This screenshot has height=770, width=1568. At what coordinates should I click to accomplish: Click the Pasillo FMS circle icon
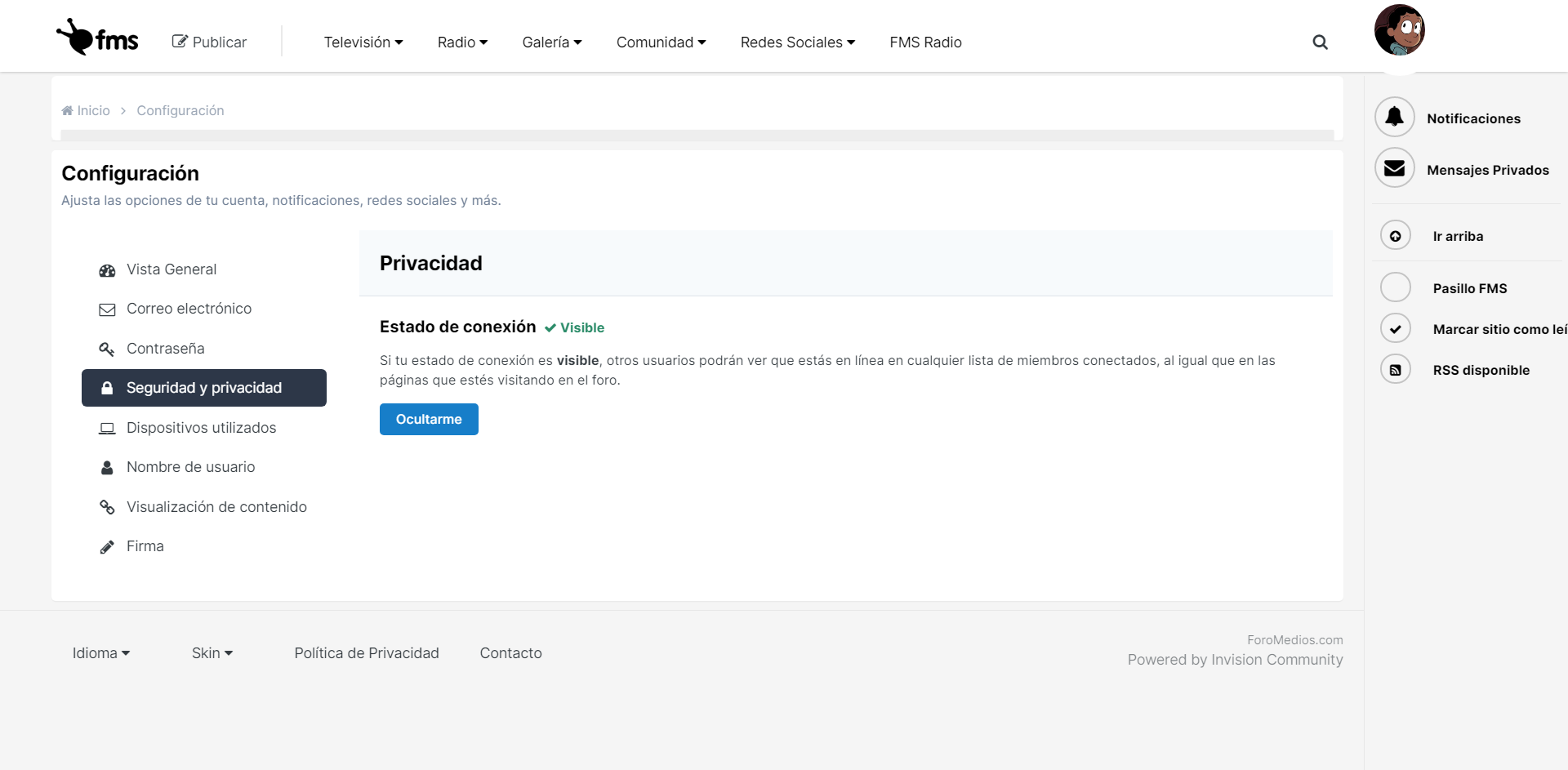[x=1395, y=287]
